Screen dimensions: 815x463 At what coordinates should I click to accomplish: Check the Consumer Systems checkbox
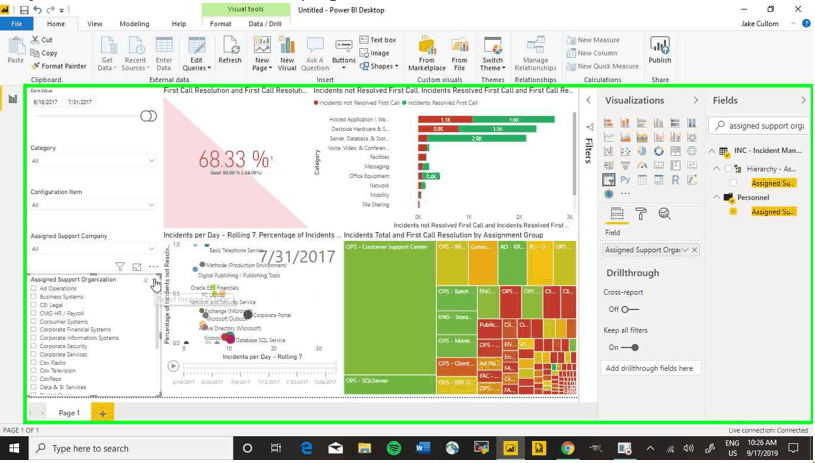pyautogui.click(x=34, y=322)
